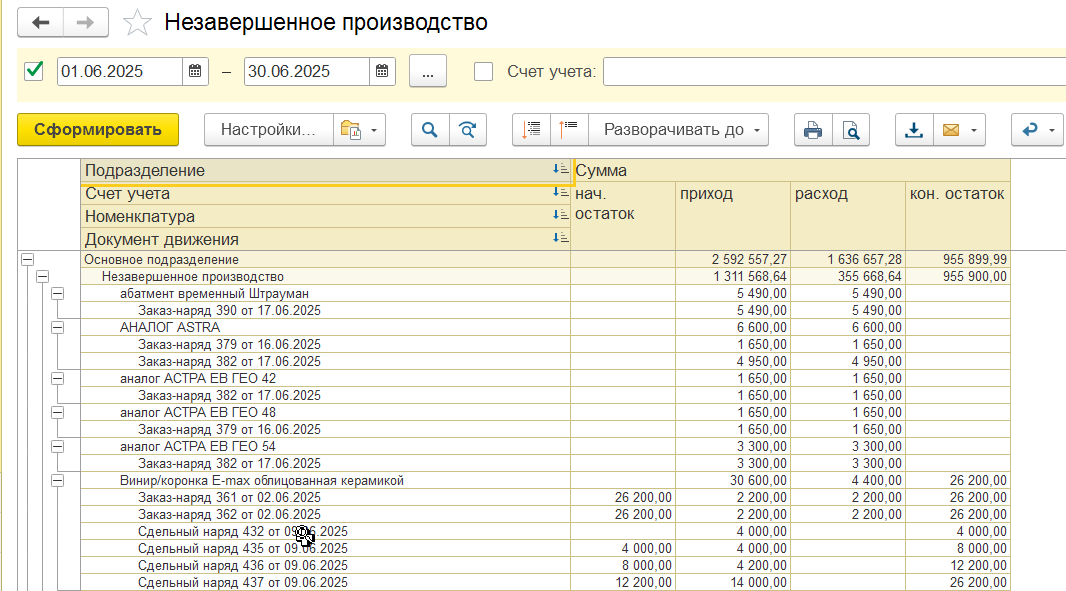Open calendar for start date 01.06.2025
Screen dimensions: 1066x591
pyautogui.click(x=195, y=71)
